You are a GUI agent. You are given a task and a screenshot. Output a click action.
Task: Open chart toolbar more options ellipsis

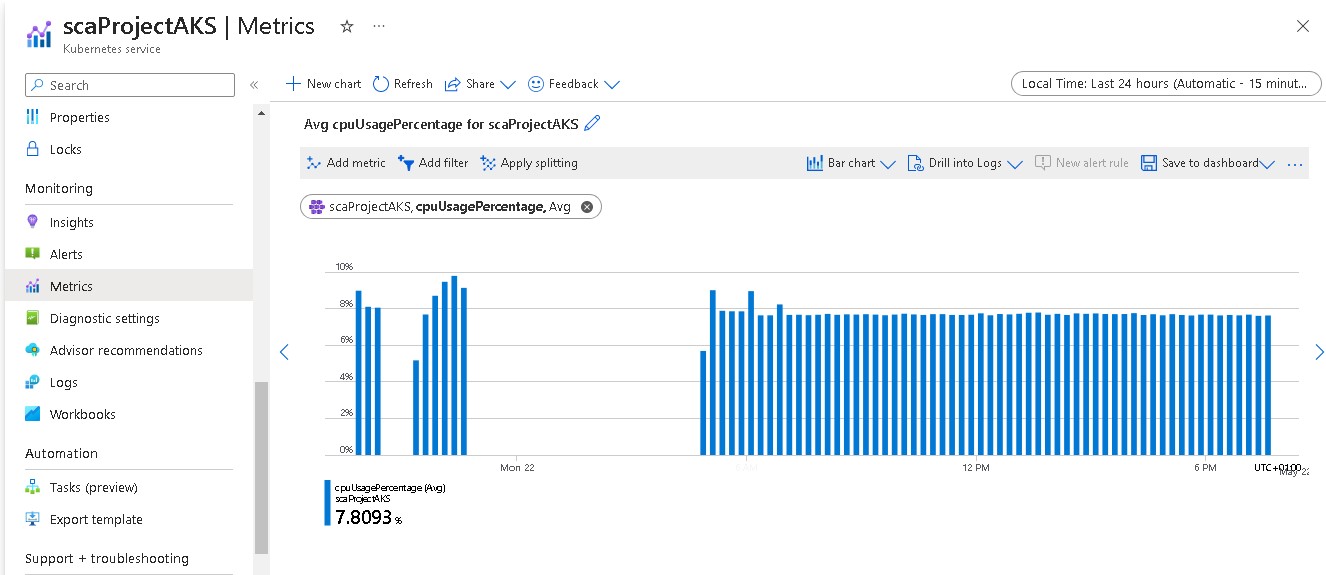1295,164
